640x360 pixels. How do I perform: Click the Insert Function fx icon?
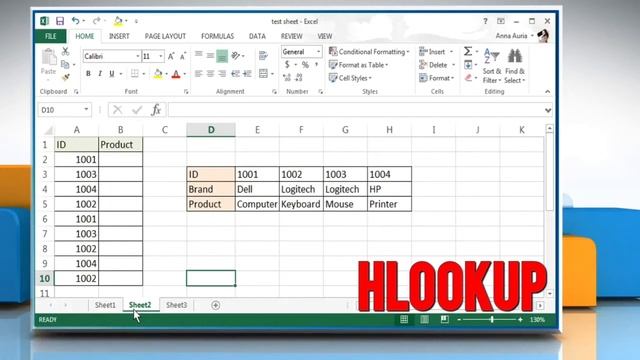[156, 110]
